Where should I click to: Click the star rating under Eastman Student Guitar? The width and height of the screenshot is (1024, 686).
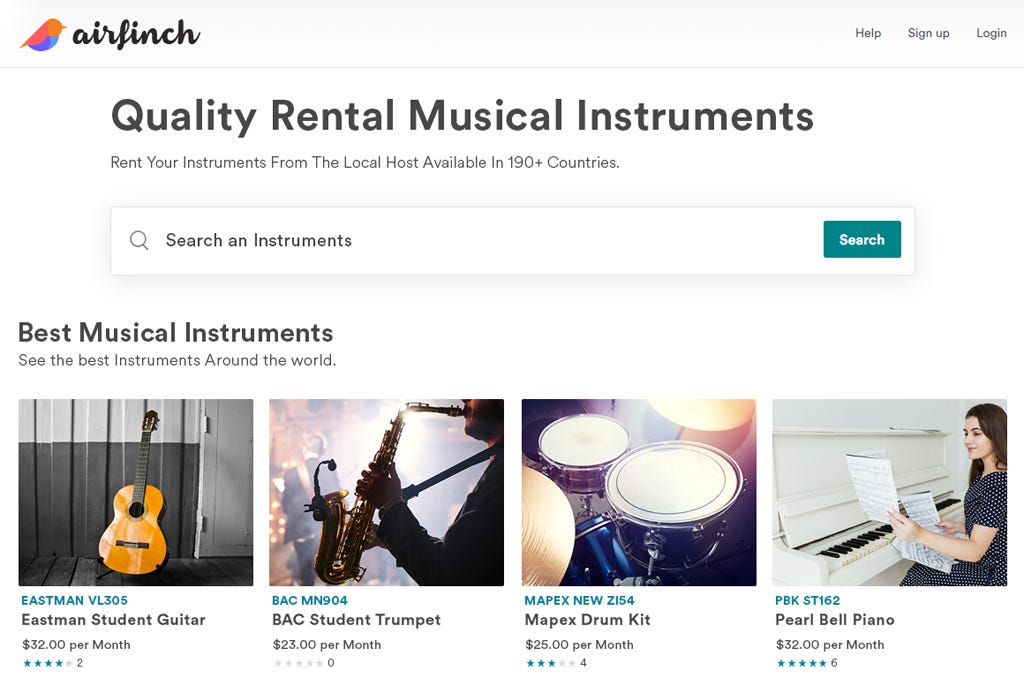[47, 663]
